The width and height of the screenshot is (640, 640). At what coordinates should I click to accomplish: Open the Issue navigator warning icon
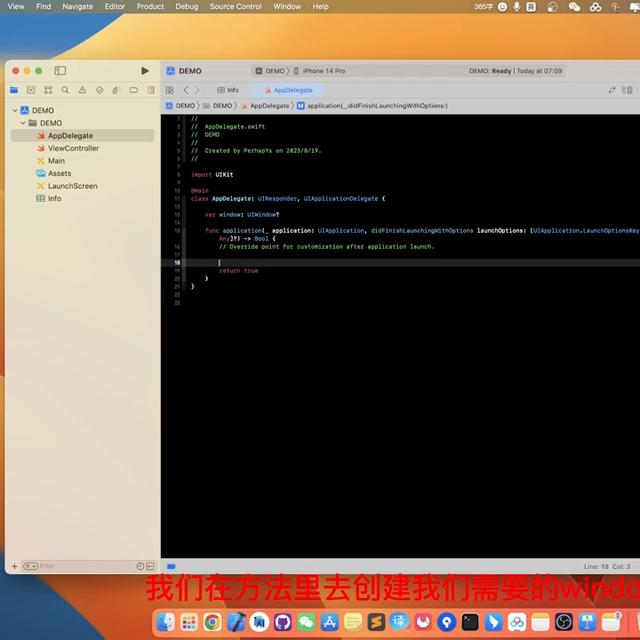(82, 90)
